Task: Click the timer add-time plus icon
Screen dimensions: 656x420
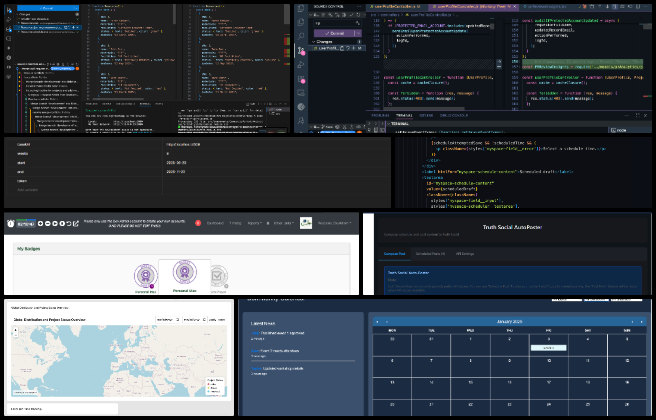Action: click(x=41, y=223)
